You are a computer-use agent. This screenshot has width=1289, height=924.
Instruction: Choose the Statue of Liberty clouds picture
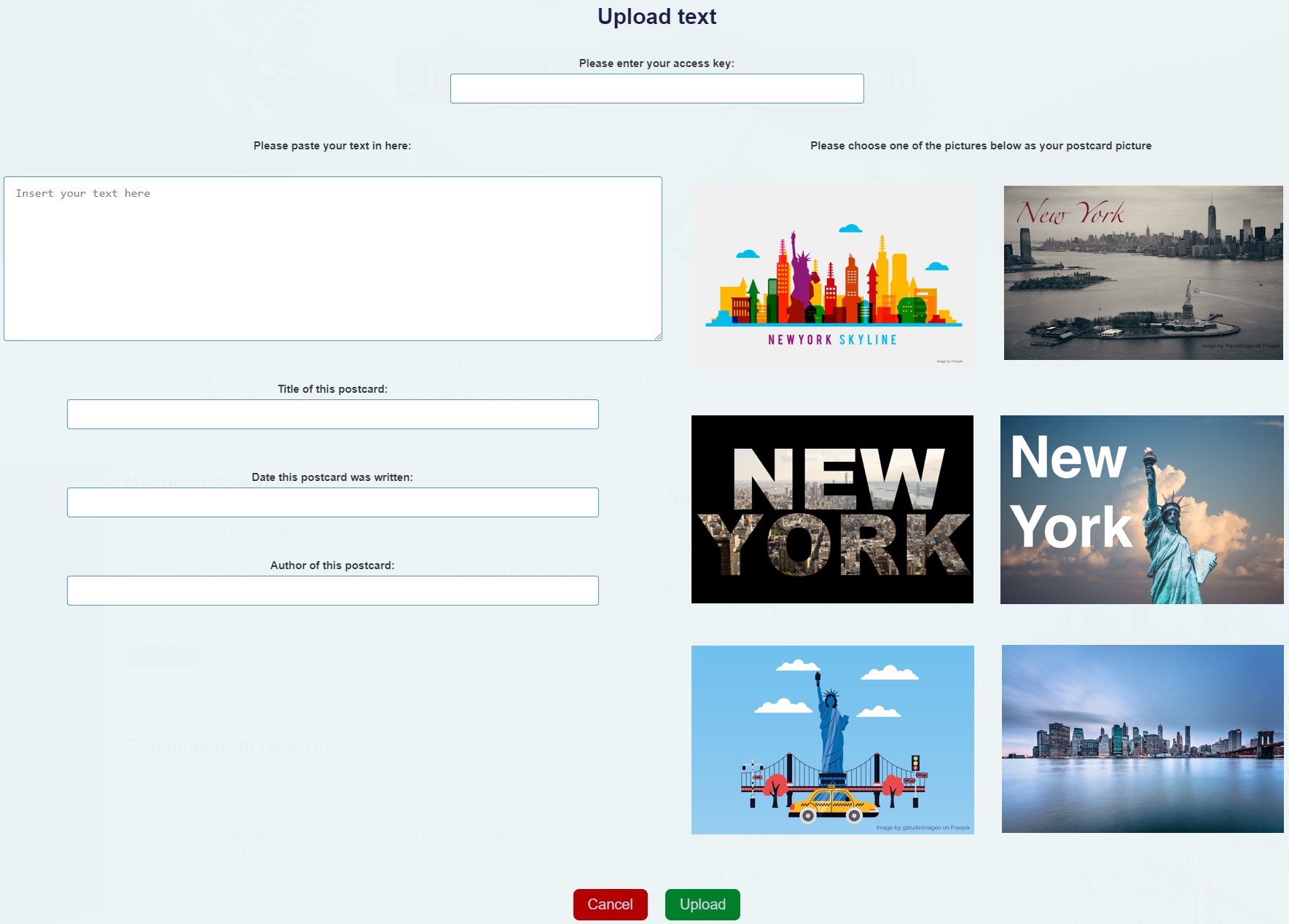click(1141, 509)
